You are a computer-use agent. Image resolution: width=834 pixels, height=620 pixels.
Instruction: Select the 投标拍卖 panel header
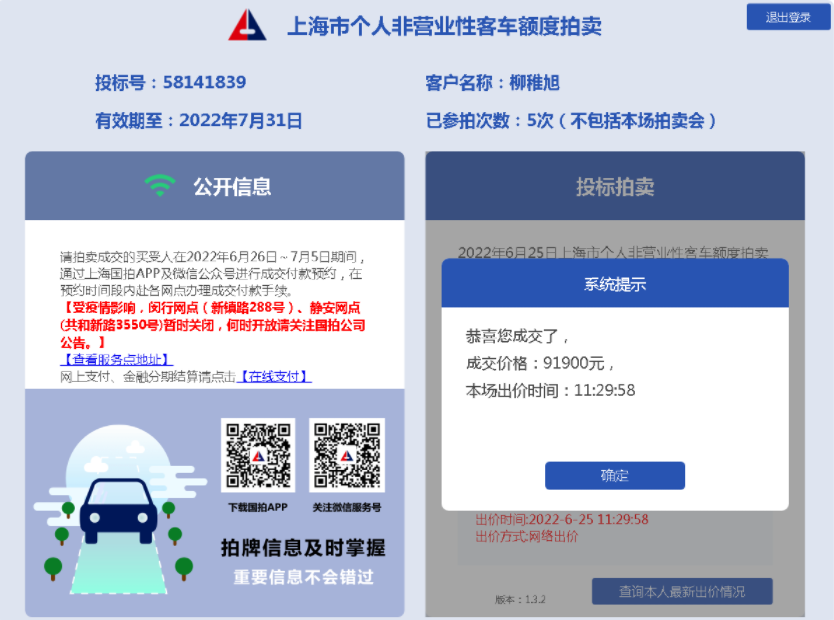[615, 186]
